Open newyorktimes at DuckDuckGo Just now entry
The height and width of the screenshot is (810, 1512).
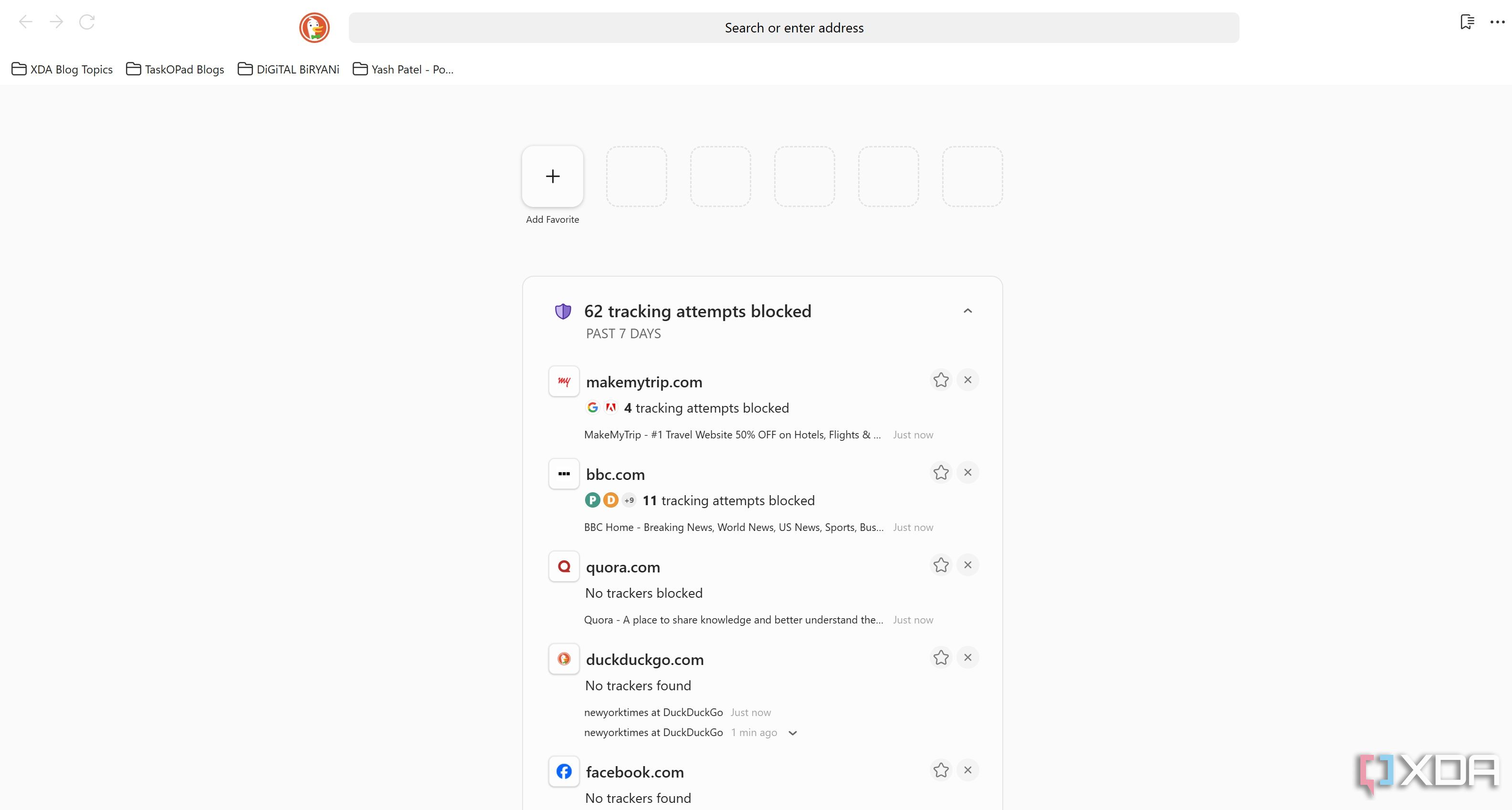coord(653,713)
